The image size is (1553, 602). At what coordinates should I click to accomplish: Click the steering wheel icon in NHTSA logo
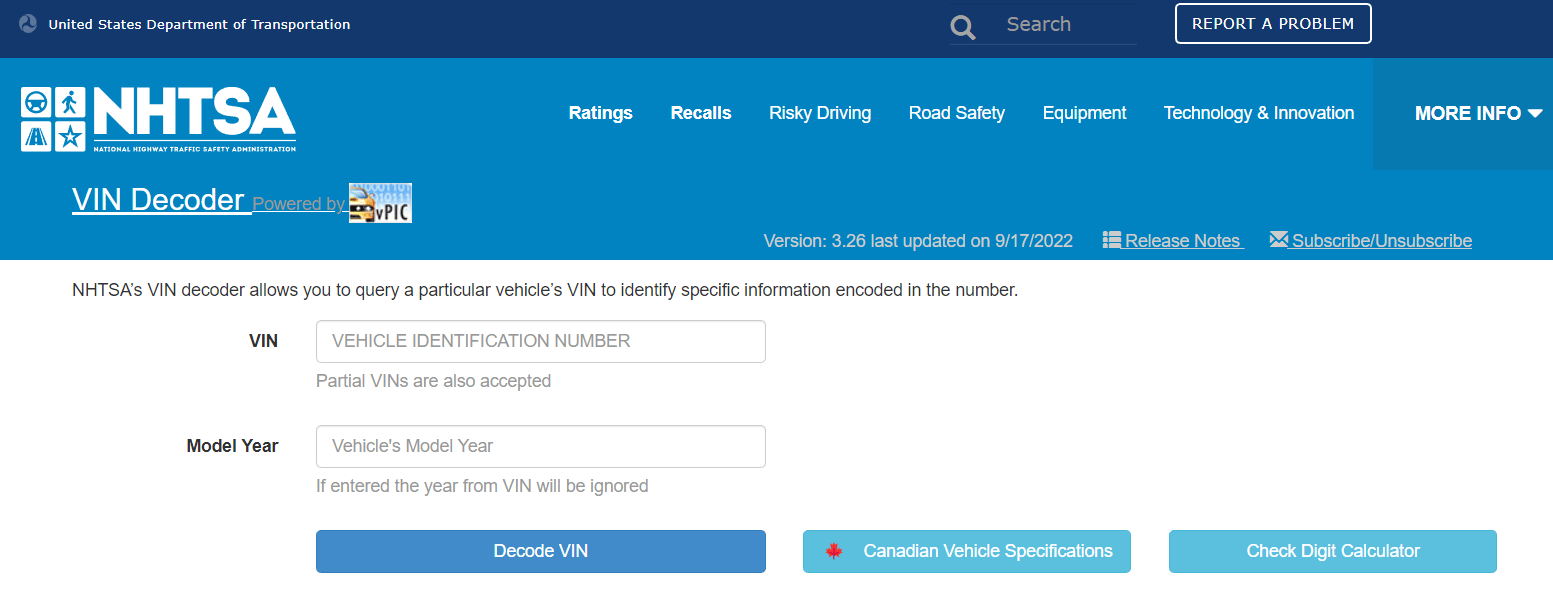click(37, 102)
